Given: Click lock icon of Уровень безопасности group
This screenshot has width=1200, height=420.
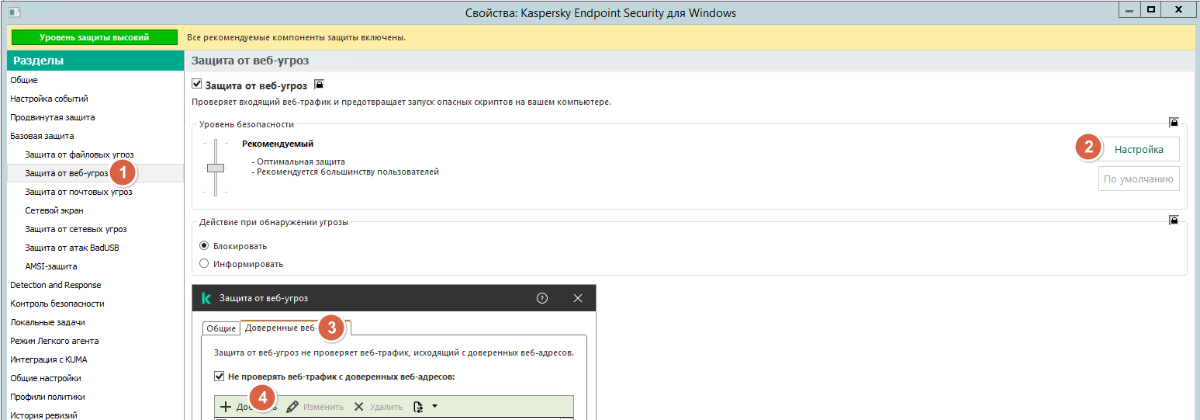Looking at the screenshot, I should point(1174,122).
